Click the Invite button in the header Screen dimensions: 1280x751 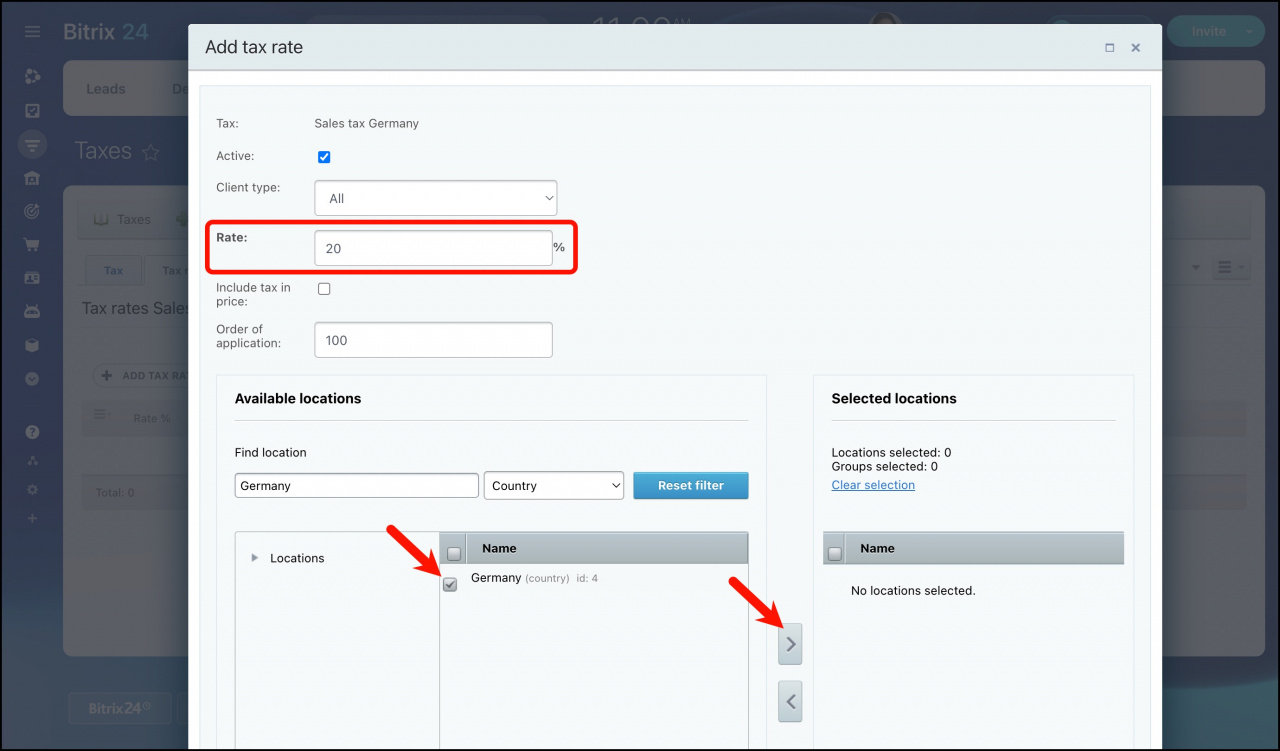(x=1208, y=32)
